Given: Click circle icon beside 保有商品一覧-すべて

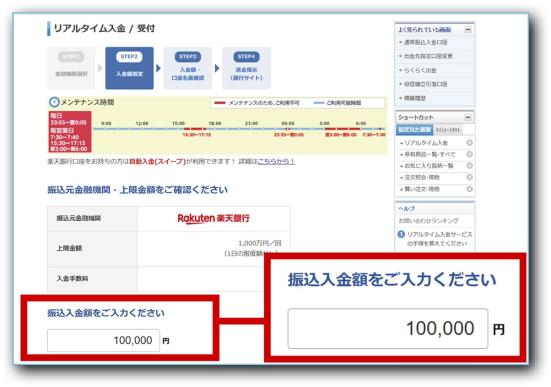Looking at the screenshot, I should (469, 154).
